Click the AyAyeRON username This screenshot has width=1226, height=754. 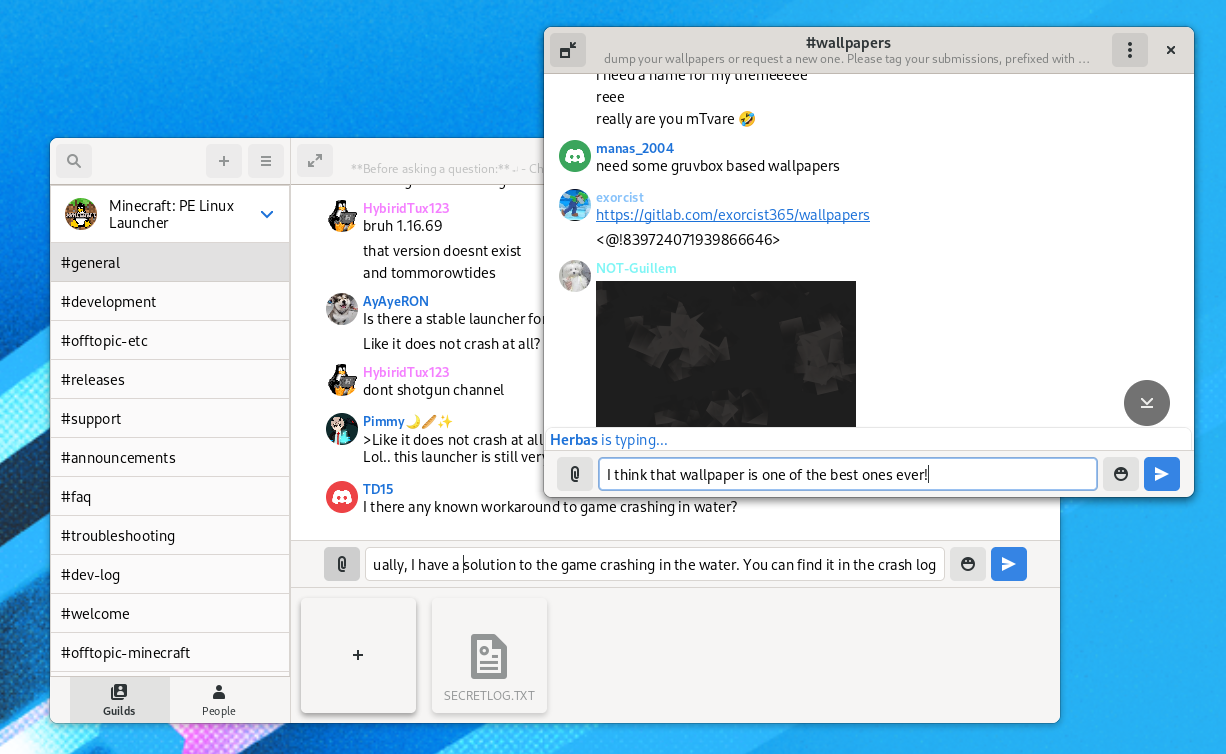(396, 301)
